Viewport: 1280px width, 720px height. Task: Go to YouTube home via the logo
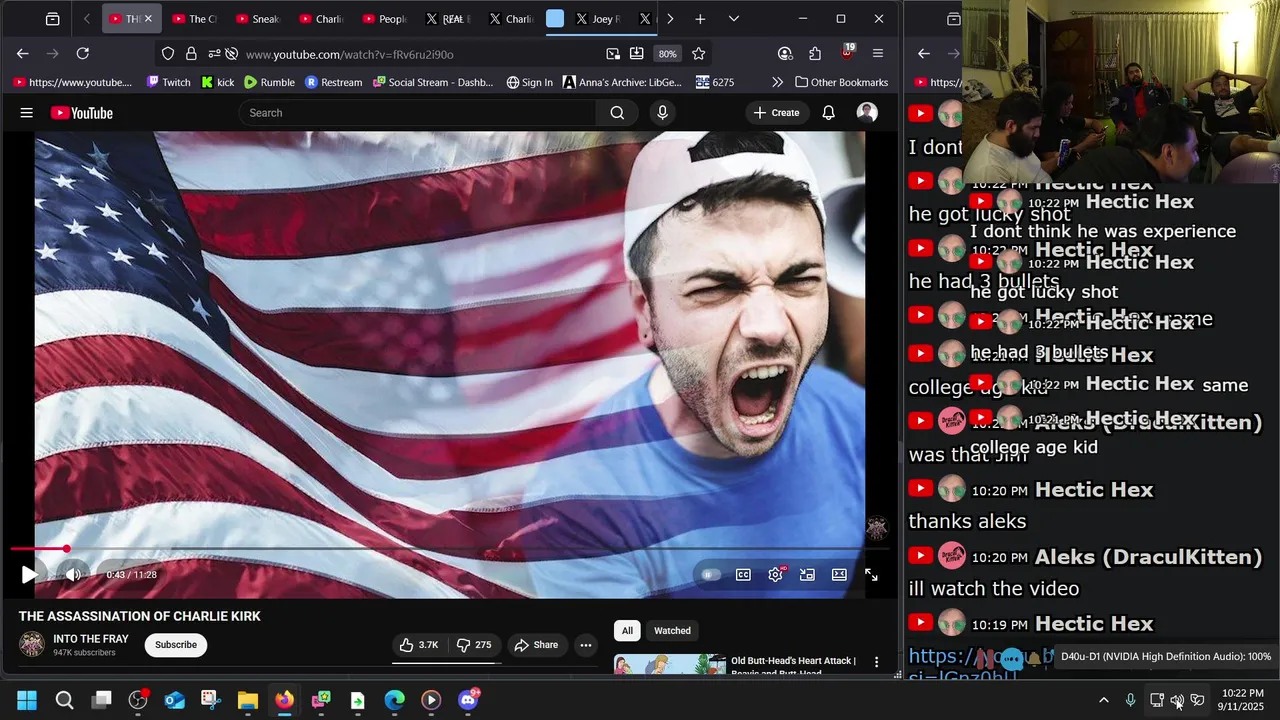click(82, 113)
